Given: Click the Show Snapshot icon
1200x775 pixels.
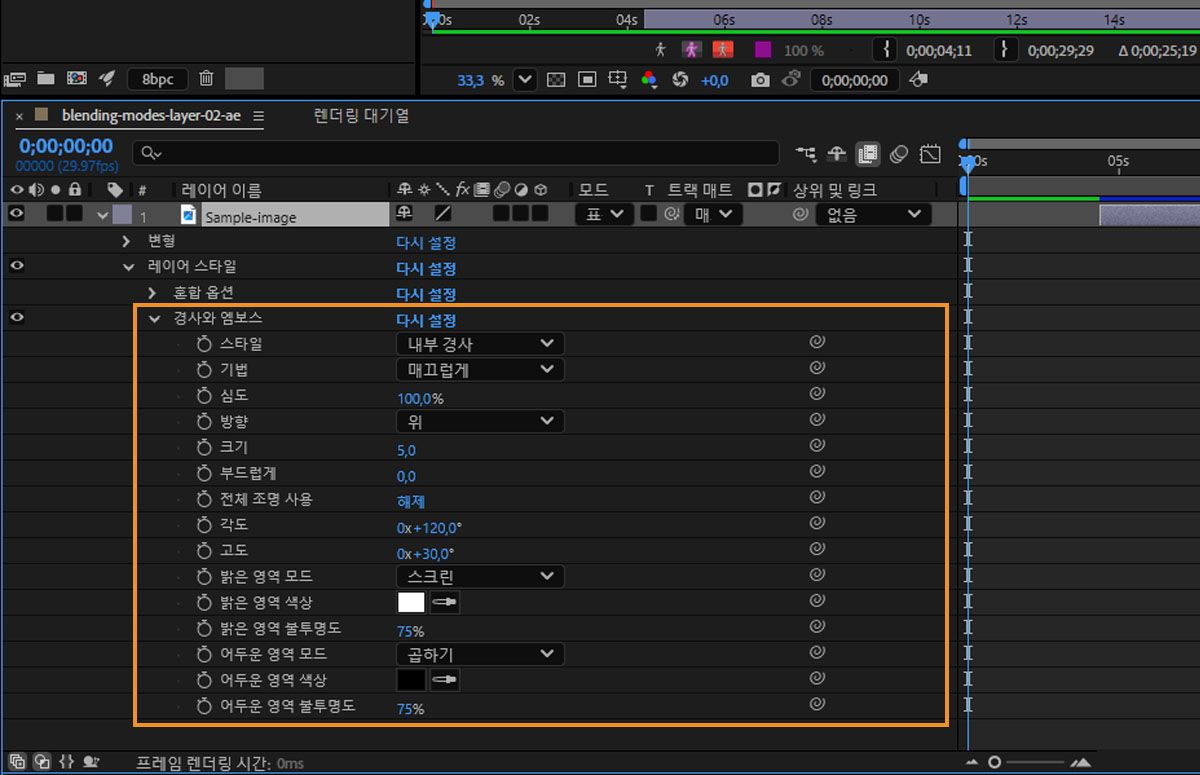Looking at the screenshot, I should 791,79.
